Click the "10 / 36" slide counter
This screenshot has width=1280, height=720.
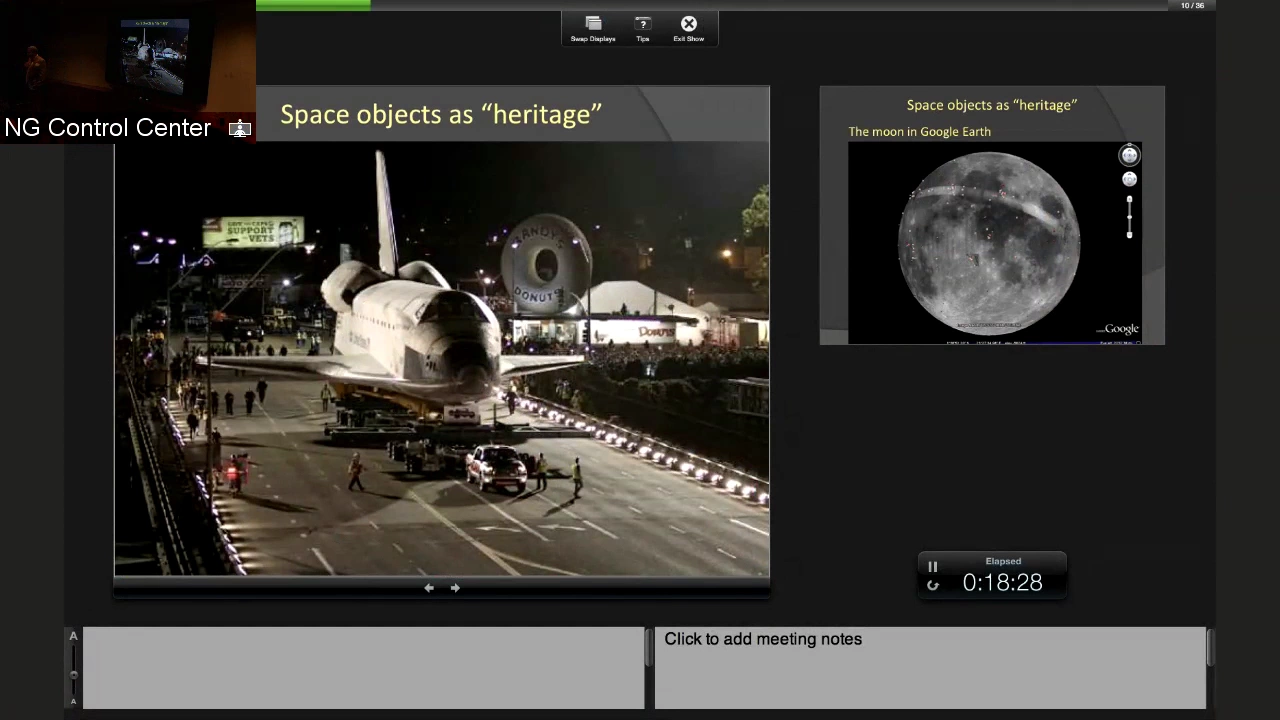[x=1192, y=6]
